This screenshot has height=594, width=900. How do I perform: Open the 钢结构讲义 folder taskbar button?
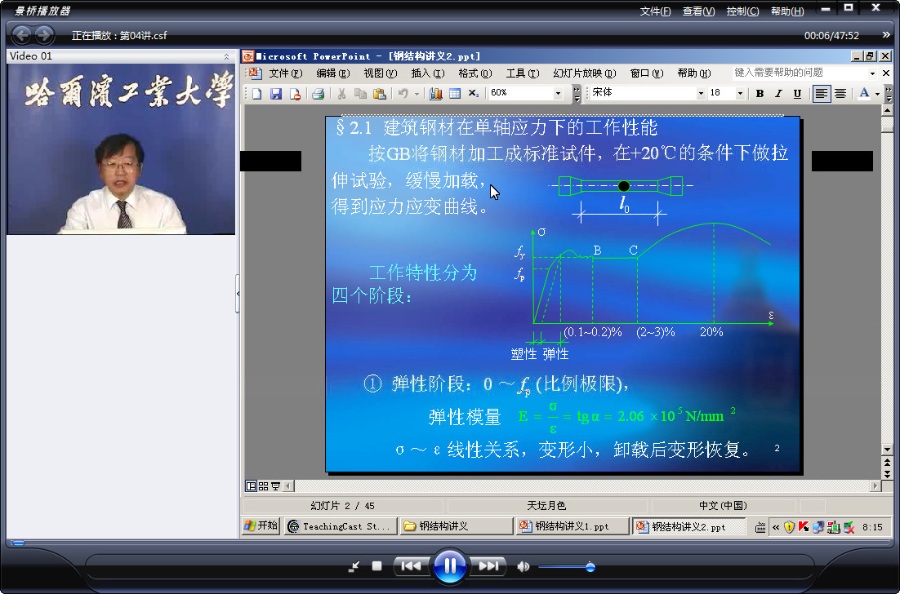click(x=456, y=526)
